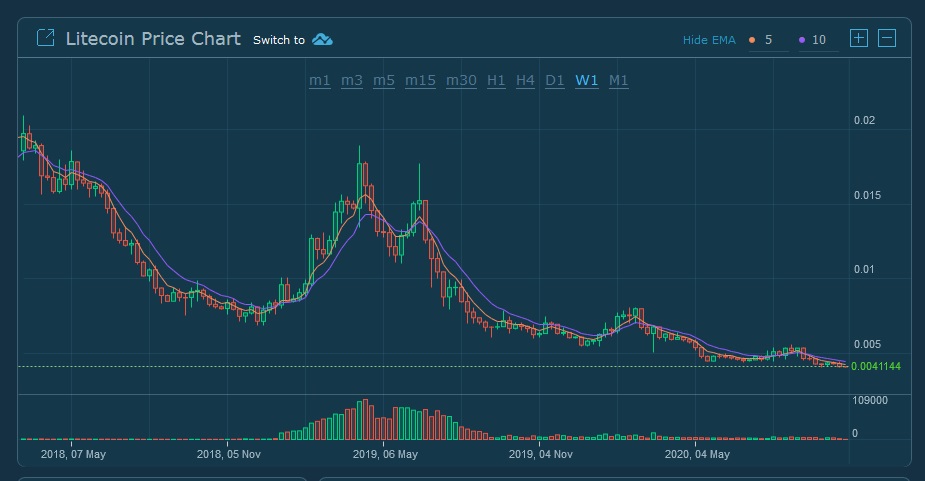This screenshot has width=925, height=481.
Task: Click the 2020, 04 May date label
Action: 697,454
